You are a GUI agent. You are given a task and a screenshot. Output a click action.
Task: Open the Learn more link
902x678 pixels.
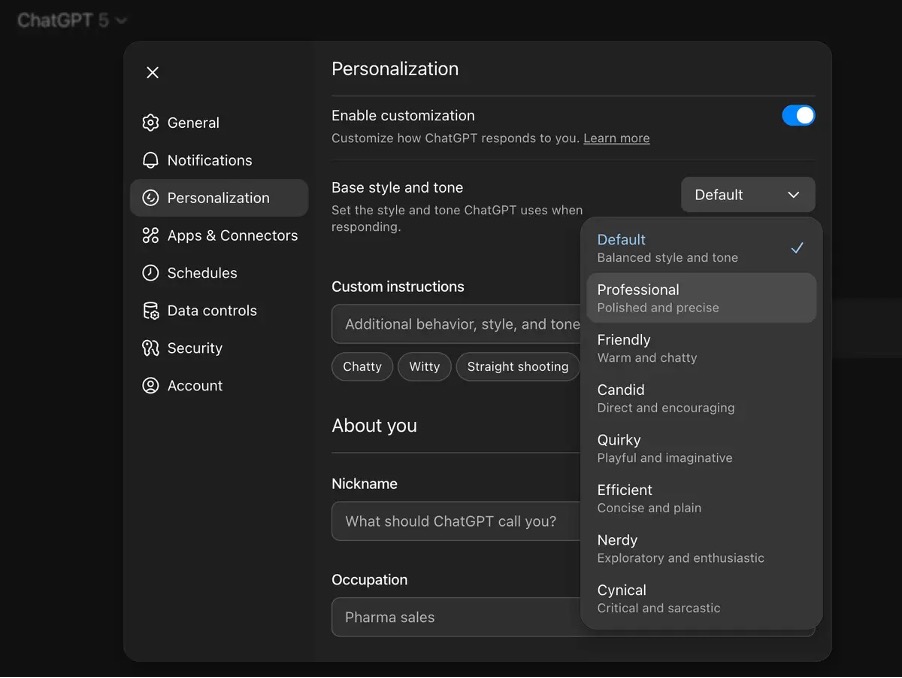616,139
